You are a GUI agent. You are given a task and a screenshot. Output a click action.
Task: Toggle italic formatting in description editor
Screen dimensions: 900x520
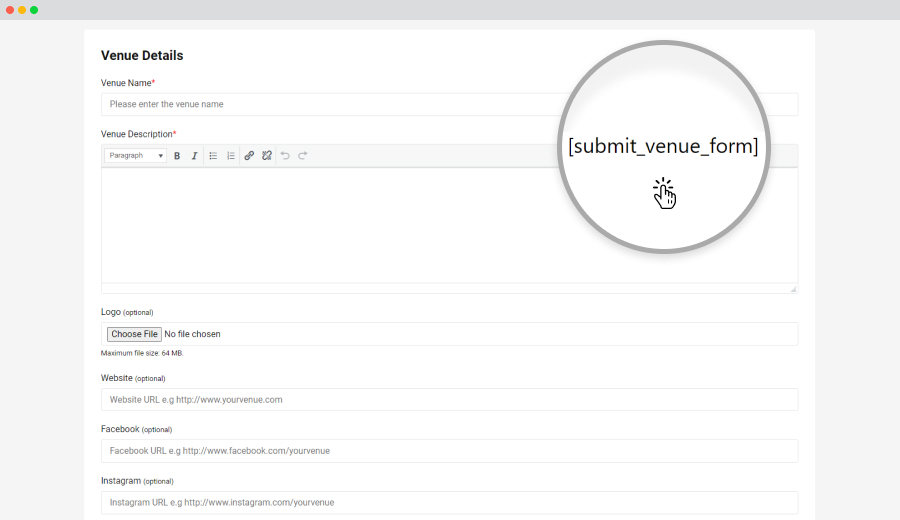(195, 156)
